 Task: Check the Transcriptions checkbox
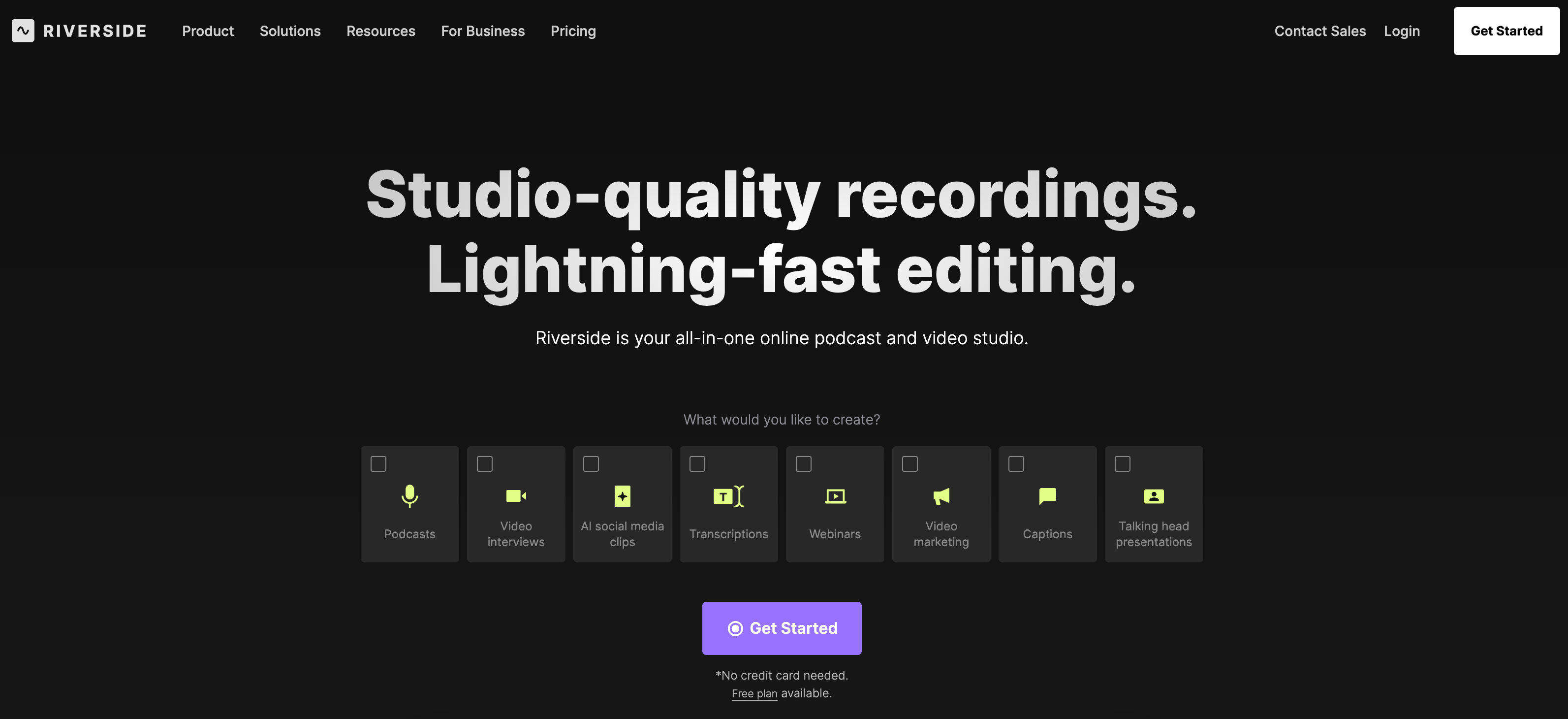tap(697, 464)
